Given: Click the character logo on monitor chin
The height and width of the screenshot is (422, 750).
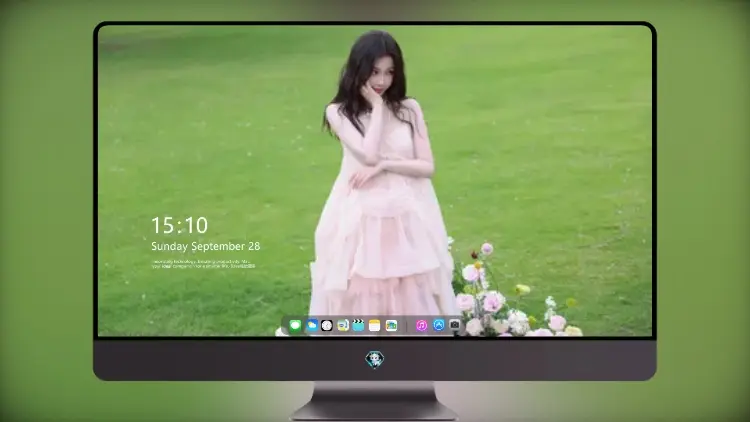Looking at the screenshot, I should tap(375, 360).
